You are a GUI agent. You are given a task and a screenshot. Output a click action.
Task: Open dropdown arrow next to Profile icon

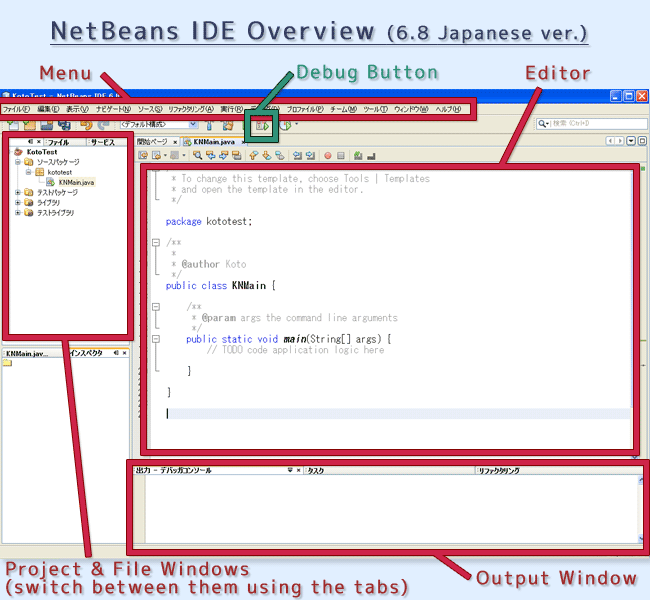coord(296,124)
